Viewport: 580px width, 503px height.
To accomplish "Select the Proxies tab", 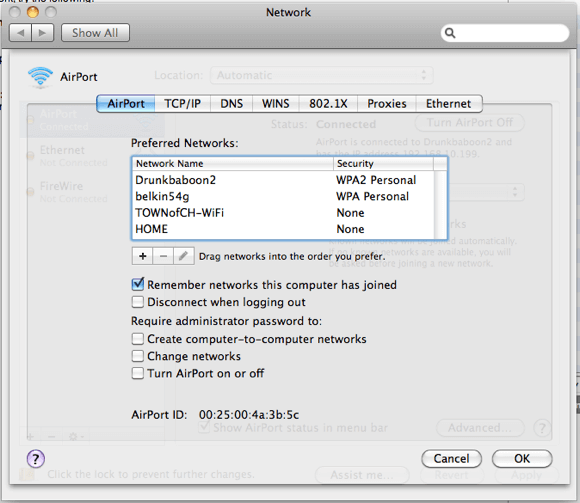I will pos(387,104).
